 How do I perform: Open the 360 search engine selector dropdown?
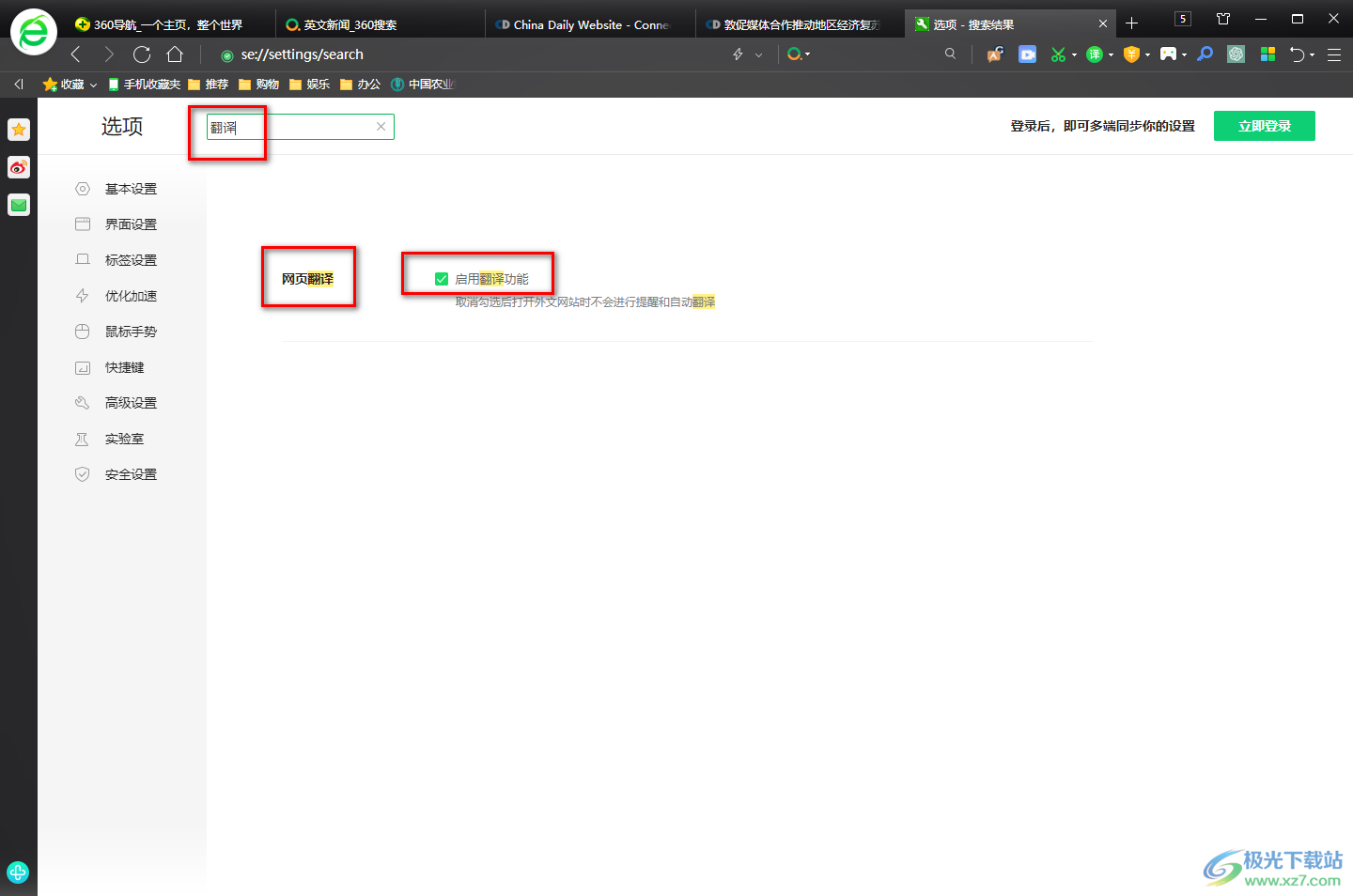tap(799, 54)
